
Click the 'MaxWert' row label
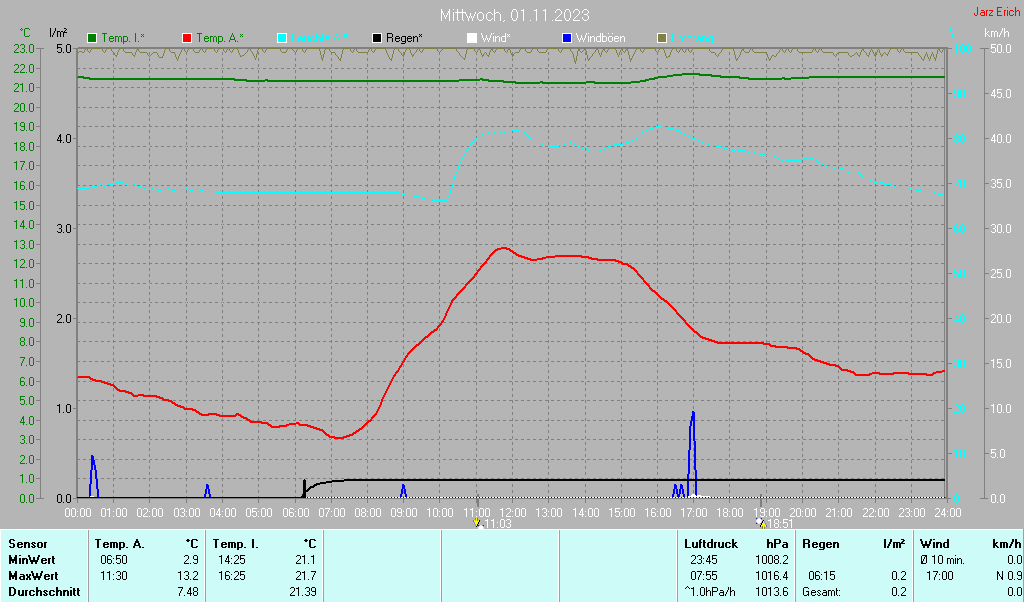(x=33, y=577)
